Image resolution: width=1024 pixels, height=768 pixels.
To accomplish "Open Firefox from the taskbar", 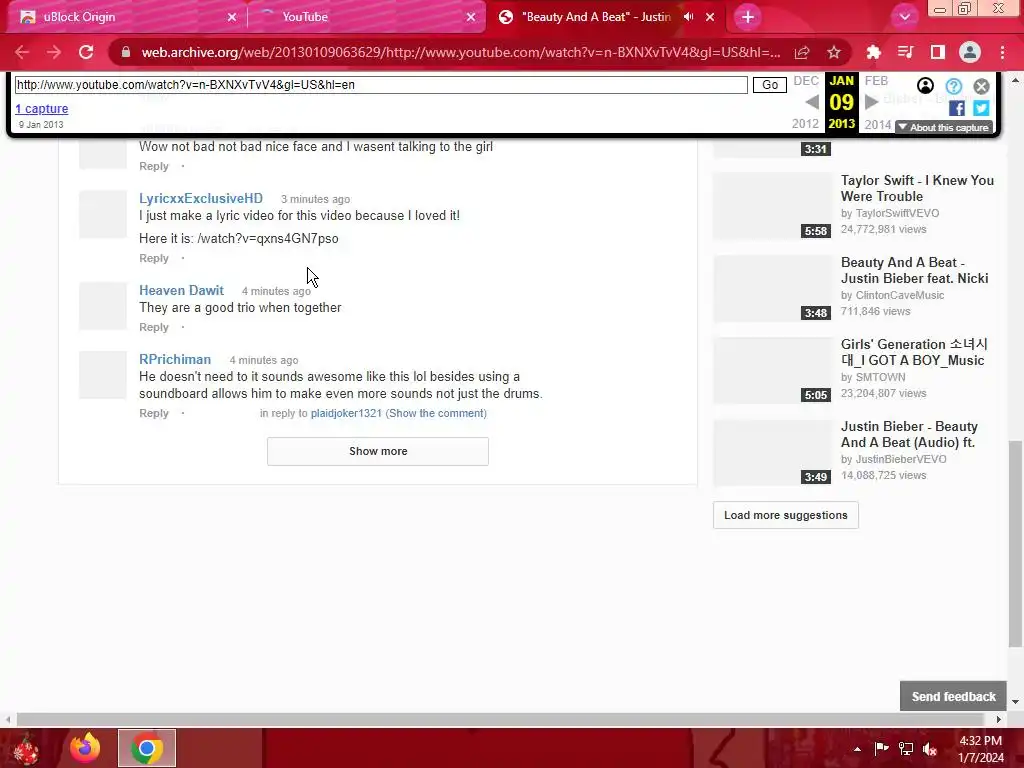I will coord(85,748).
